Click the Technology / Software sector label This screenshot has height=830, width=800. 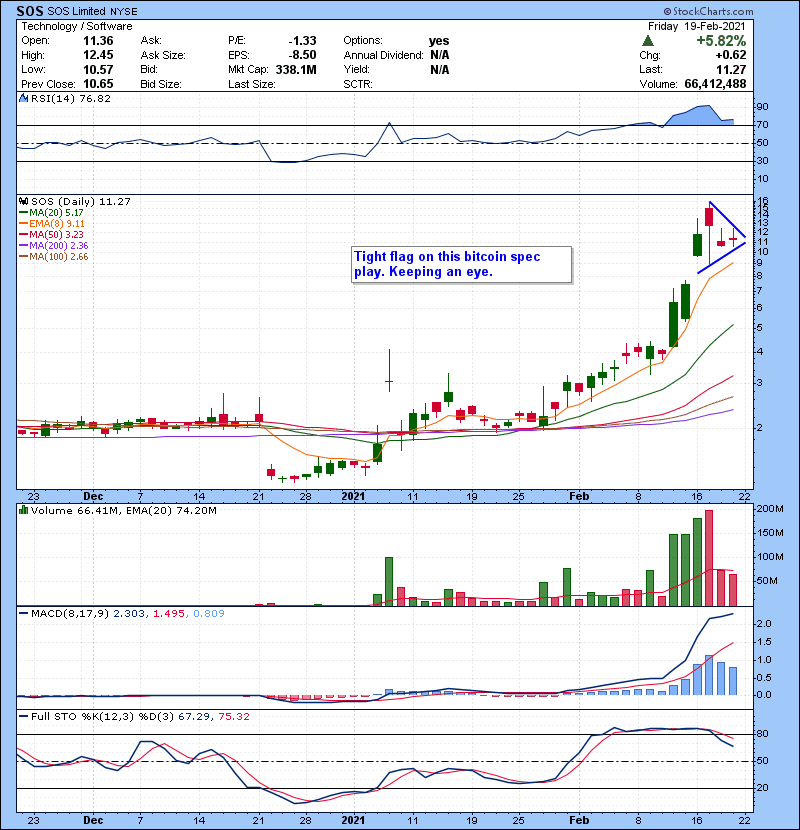tap(77, 26)
